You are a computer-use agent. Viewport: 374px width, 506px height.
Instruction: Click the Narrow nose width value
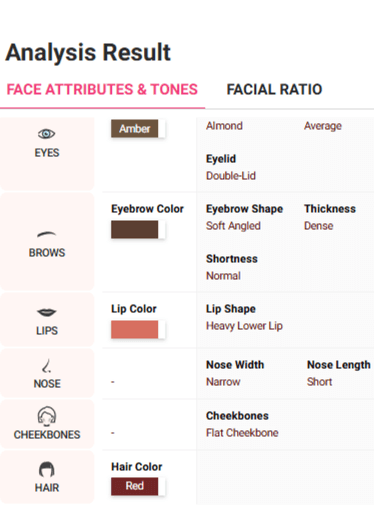(x=223, y=382)
